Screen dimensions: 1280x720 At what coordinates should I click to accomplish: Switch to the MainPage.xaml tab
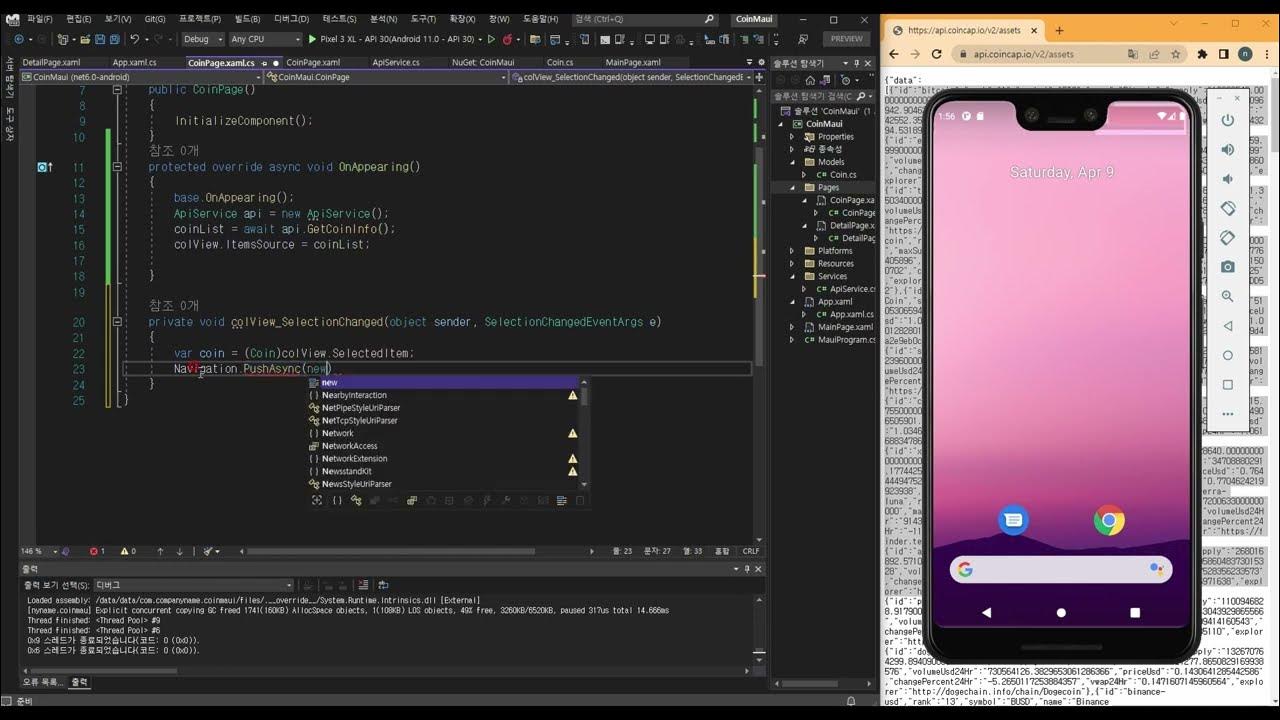633,62
